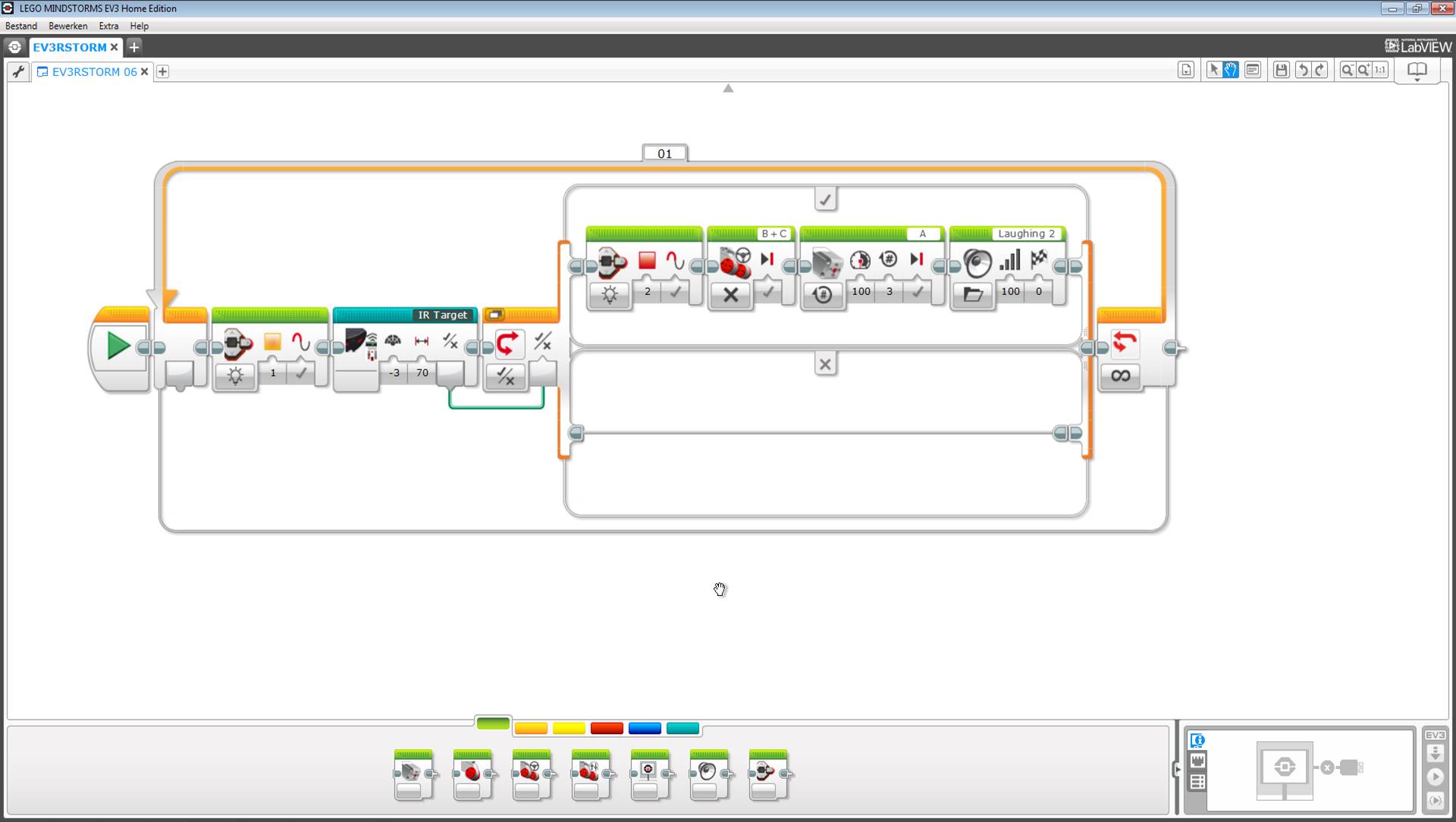The width and height of the screenshot is (1456, 822).
Task: Save the project with floppy icon
Action: point(1282,71)
